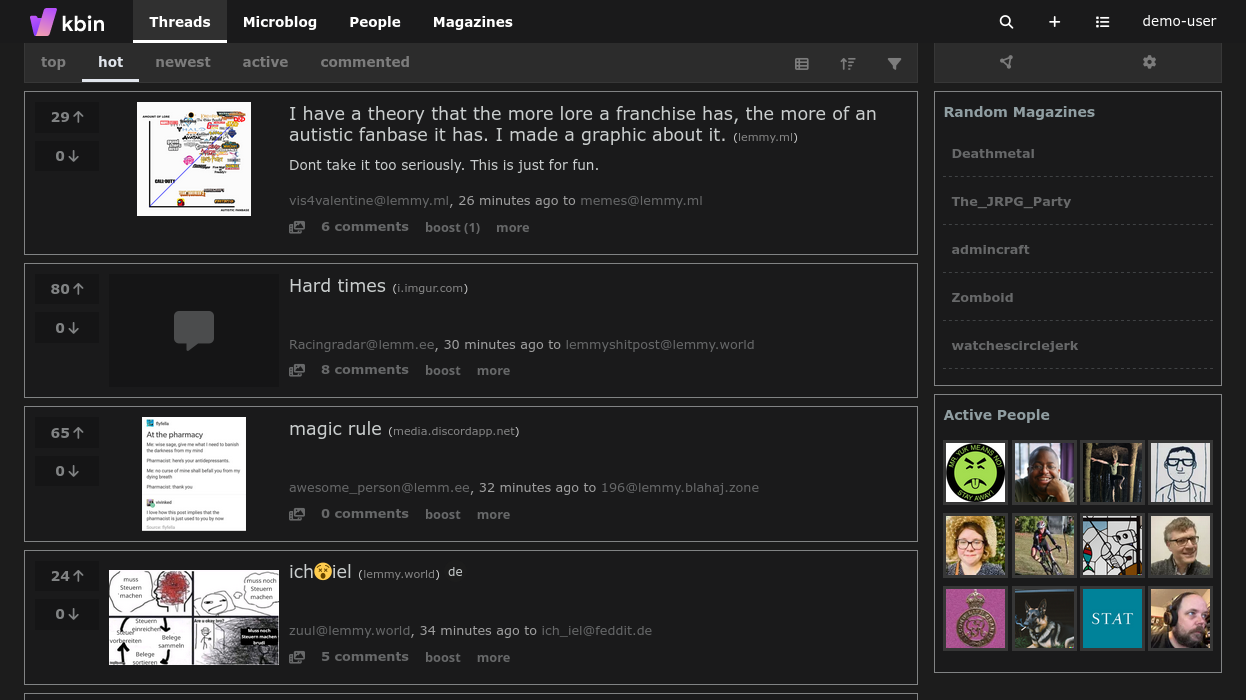Click the plus add-new icon
This screenshot has height=700, width=1246.
pyautogui.click(x=1054, y=22)
